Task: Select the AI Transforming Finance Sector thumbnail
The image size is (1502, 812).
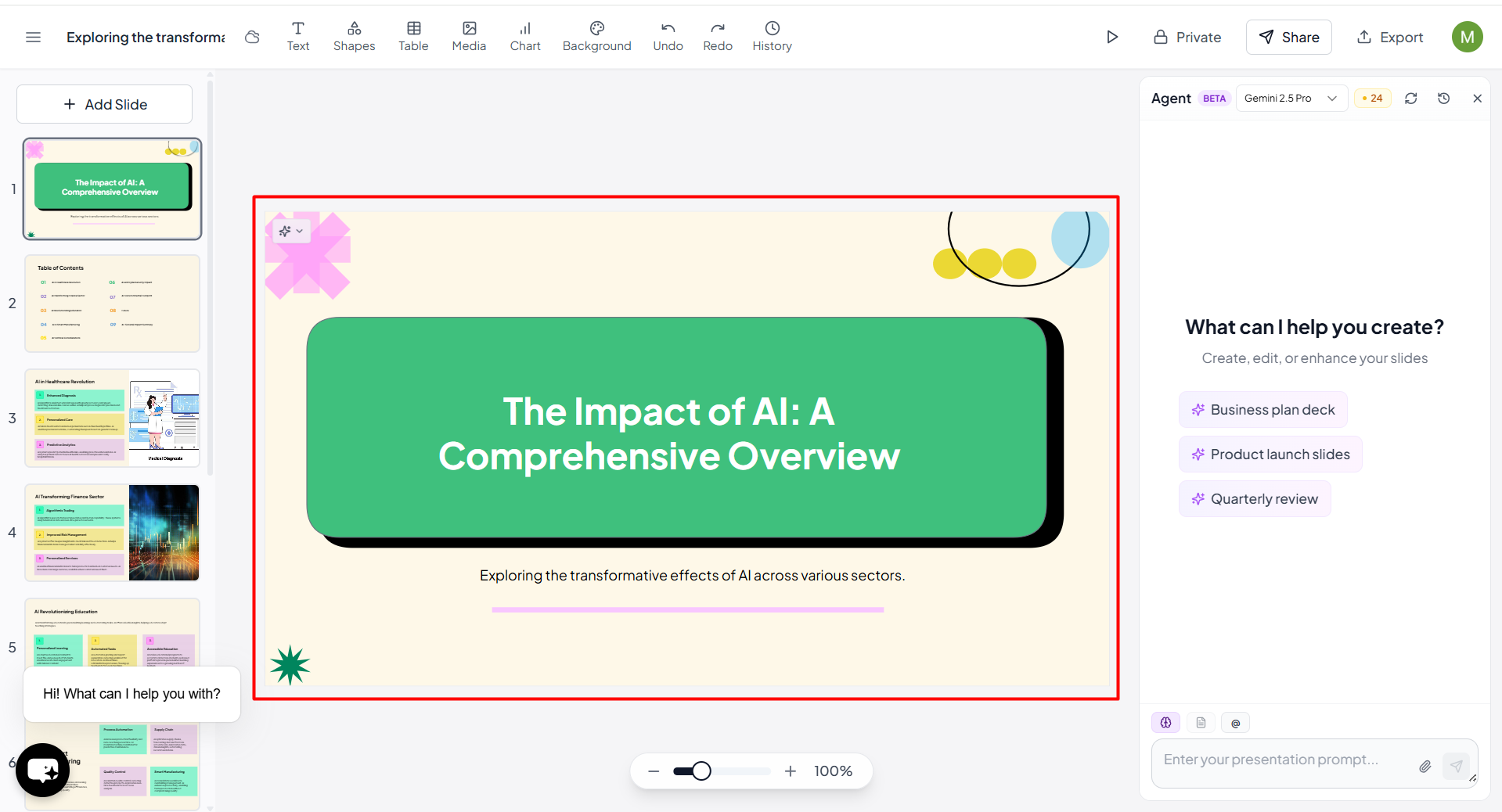Action: 112,533
